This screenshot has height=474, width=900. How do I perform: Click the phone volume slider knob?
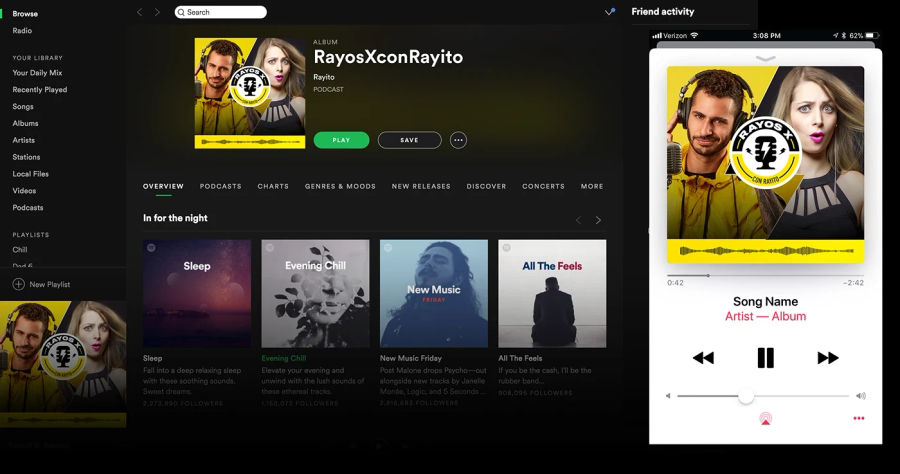click(x=746, y=396)
